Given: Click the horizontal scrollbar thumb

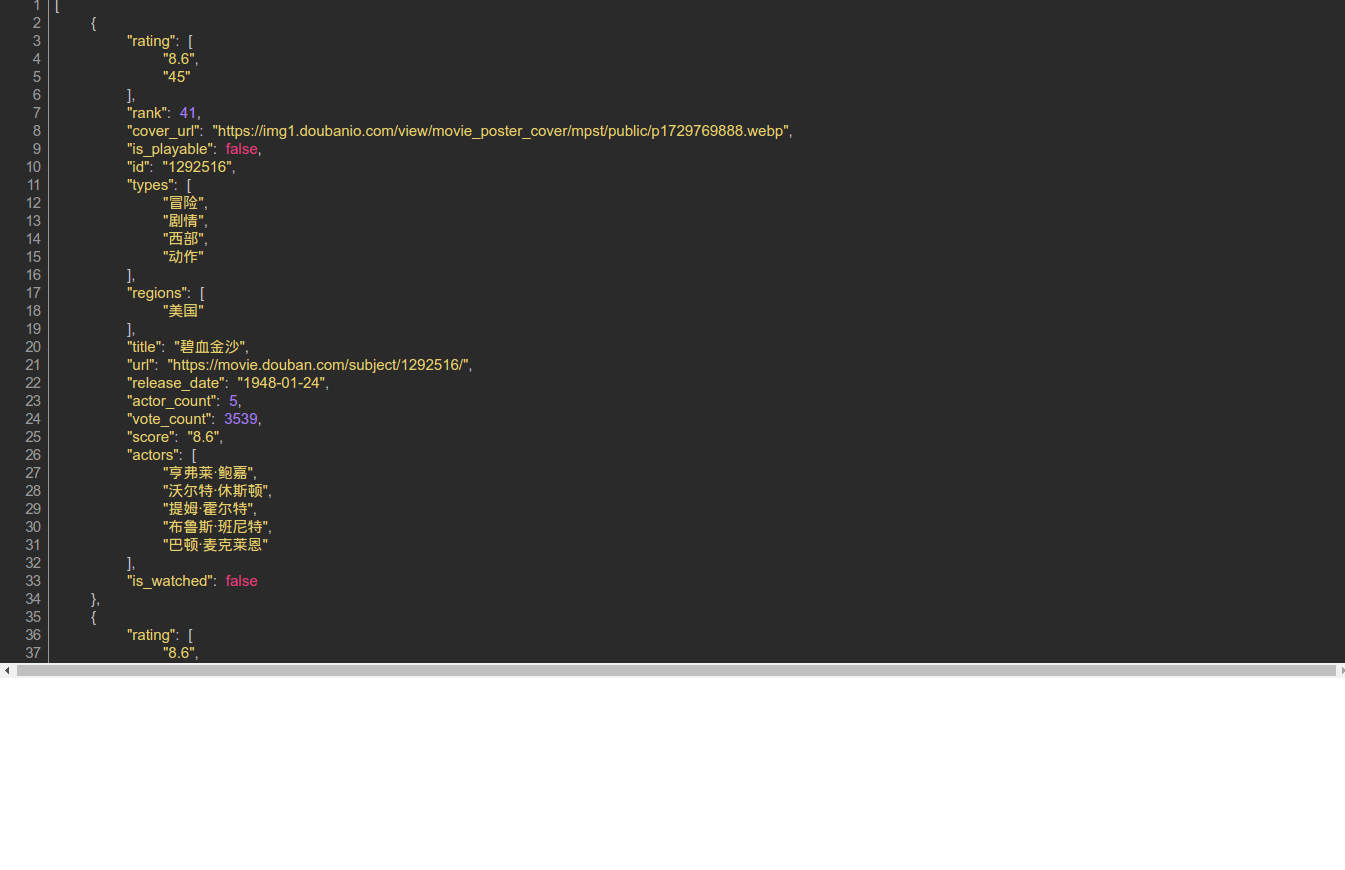Looking at the screenshot, I should tap(676, 670).
